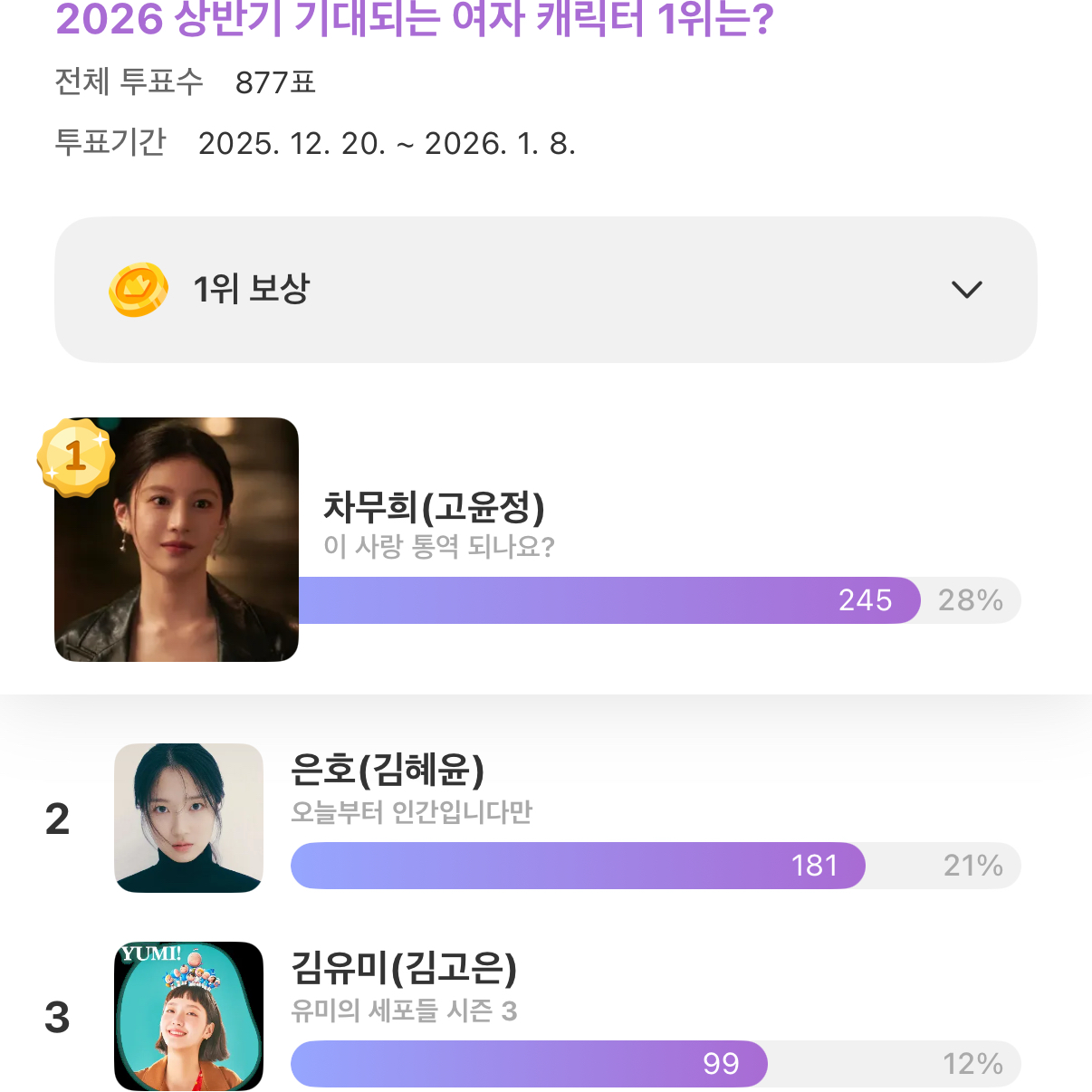Expand the 1위 보상 chevron arrow
Screen dimensions: 1092x1092
[966, 290]
